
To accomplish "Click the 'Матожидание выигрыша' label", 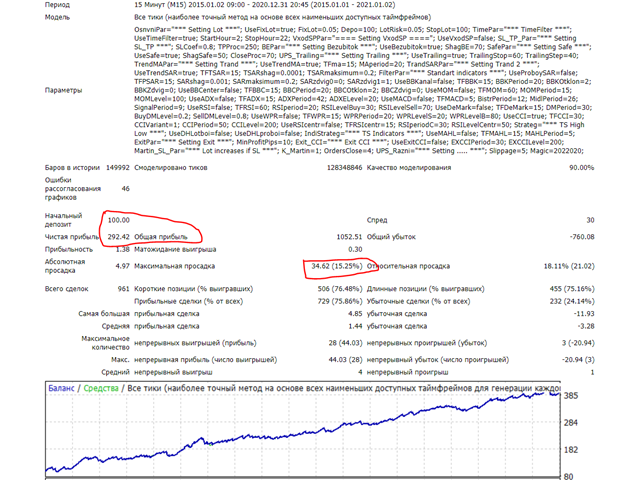I will tap(175, 249).
